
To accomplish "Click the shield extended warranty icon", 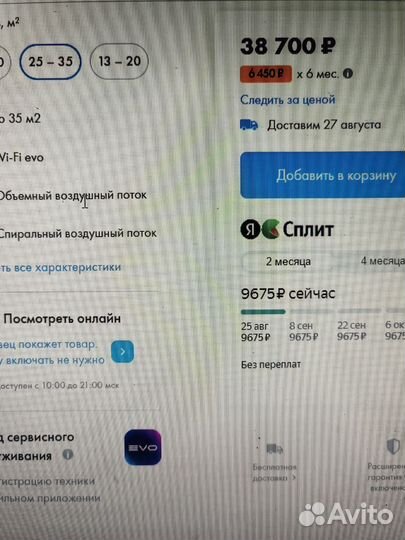I will click(x=393, y=446).
